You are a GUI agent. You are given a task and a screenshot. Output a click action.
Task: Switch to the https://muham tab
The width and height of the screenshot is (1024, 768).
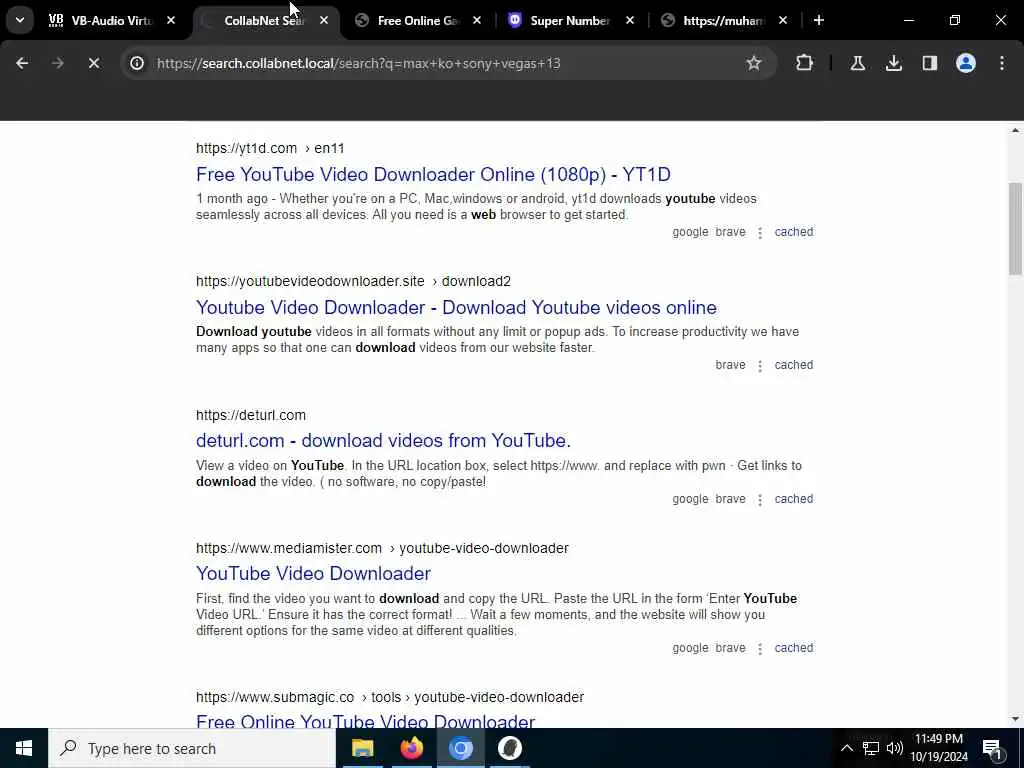[x=724, y=20]
